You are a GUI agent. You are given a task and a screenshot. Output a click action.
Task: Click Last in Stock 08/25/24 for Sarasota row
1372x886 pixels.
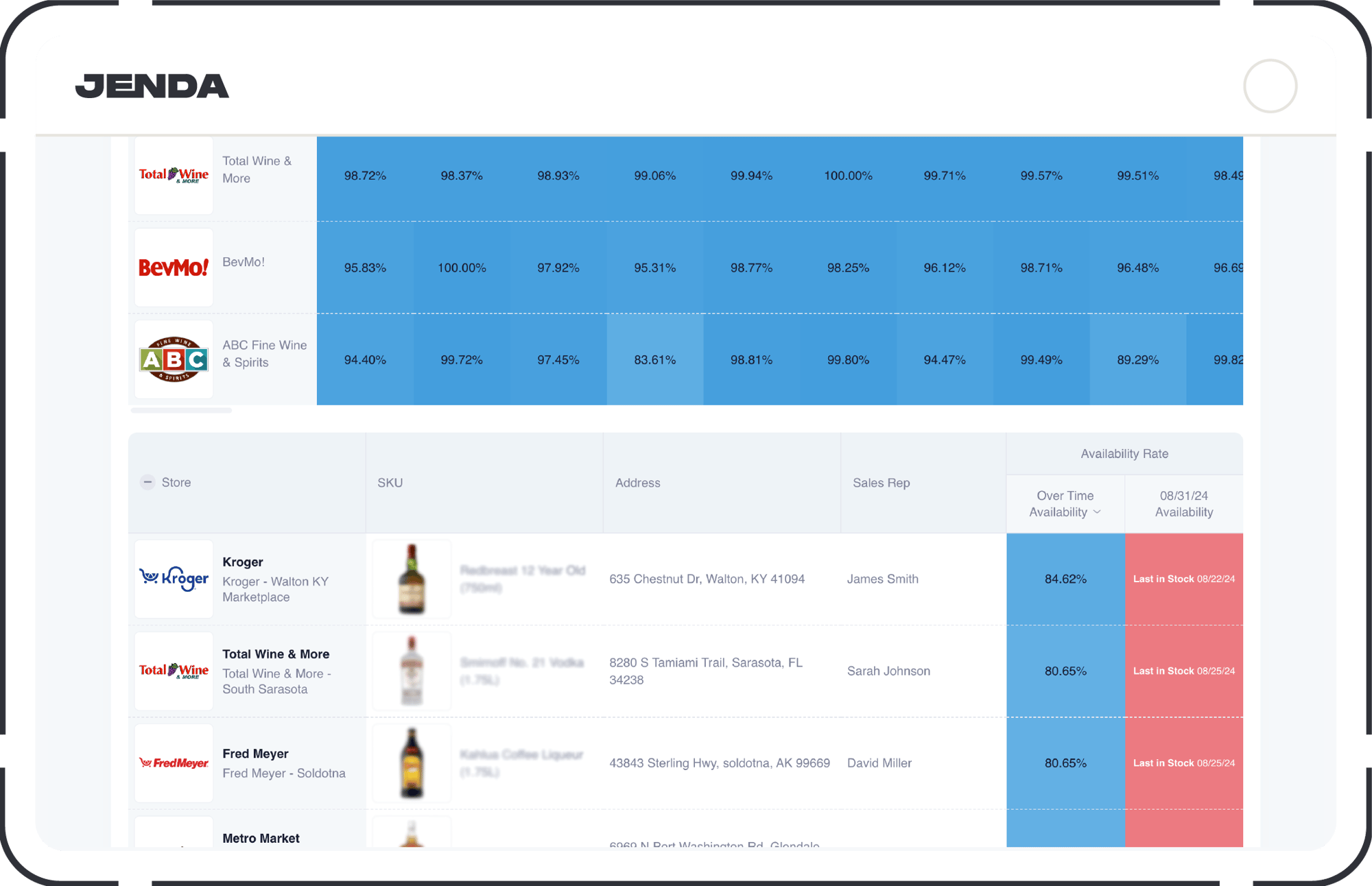pos(1184,671)
